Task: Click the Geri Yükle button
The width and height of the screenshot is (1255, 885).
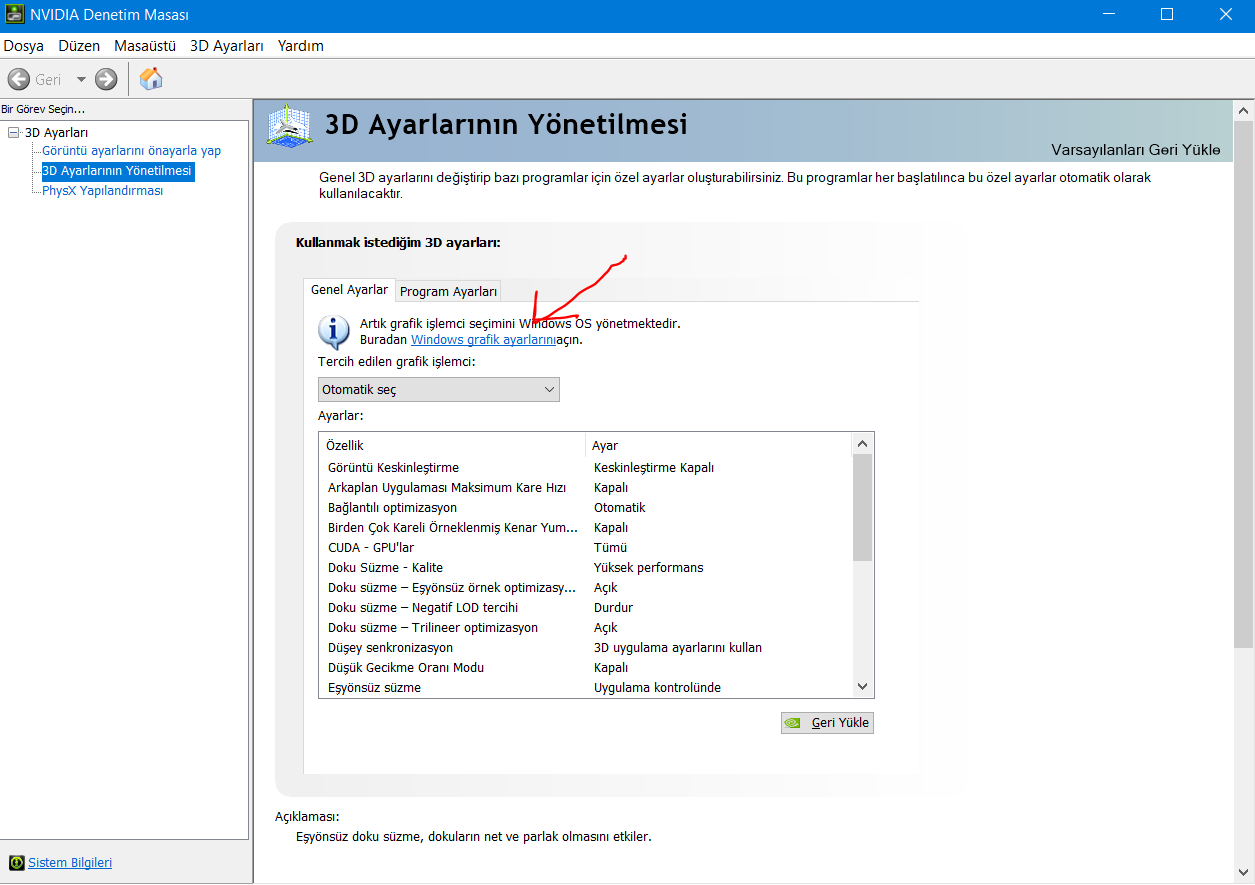Action: [827, 722]
